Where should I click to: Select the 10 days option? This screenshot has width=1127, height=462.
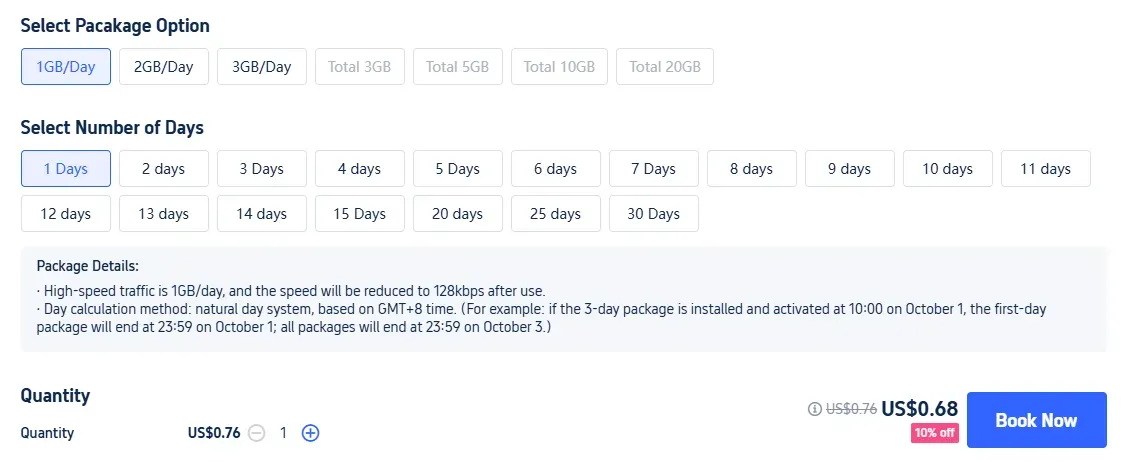(x=948, y=169)
